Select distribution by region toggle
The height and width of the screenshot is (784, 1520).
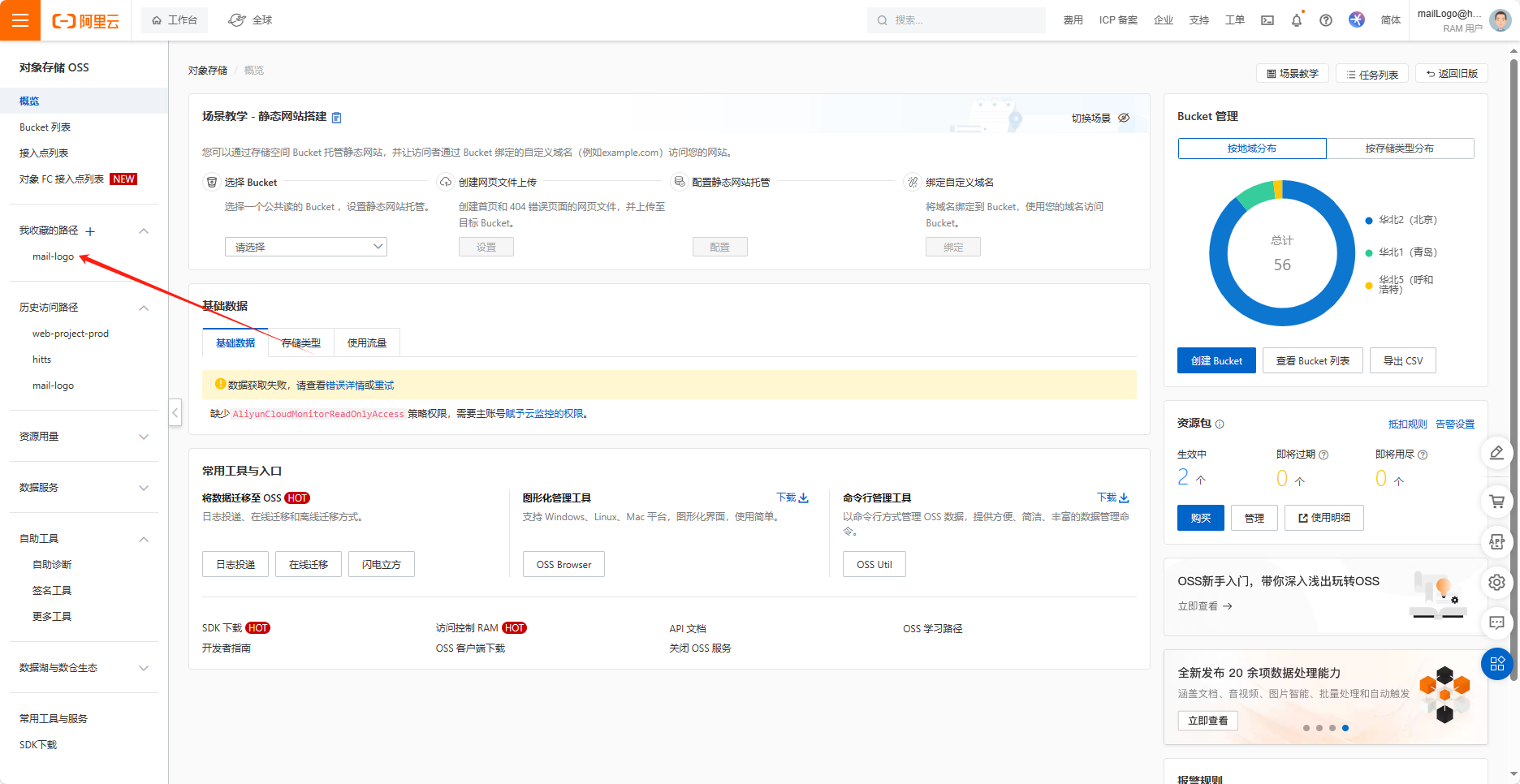1251,149
